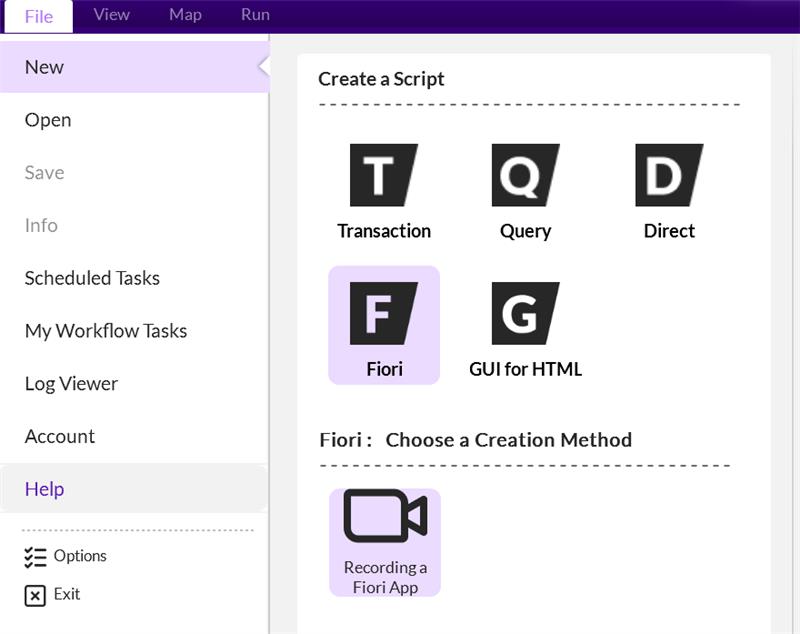
Task: Click the Options checklist icon
Action: [x=35, y=557]
